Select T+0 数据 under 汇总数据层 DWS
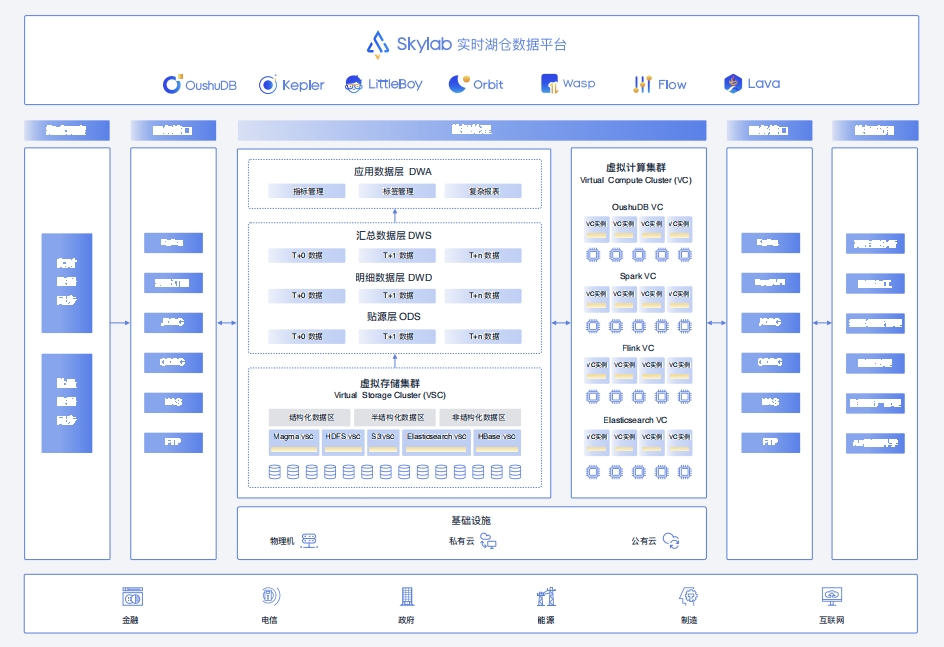The width and height of the screenshot is (944, 647). pyautogui.click(x=307, y=256)
